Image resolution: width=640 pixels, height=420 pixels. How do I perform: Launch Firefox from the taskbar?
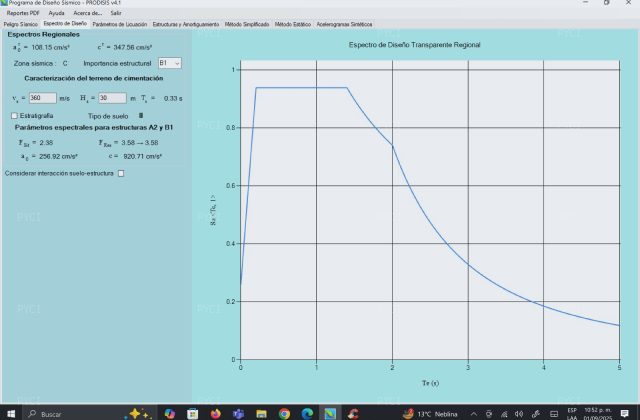coord(216,413)
